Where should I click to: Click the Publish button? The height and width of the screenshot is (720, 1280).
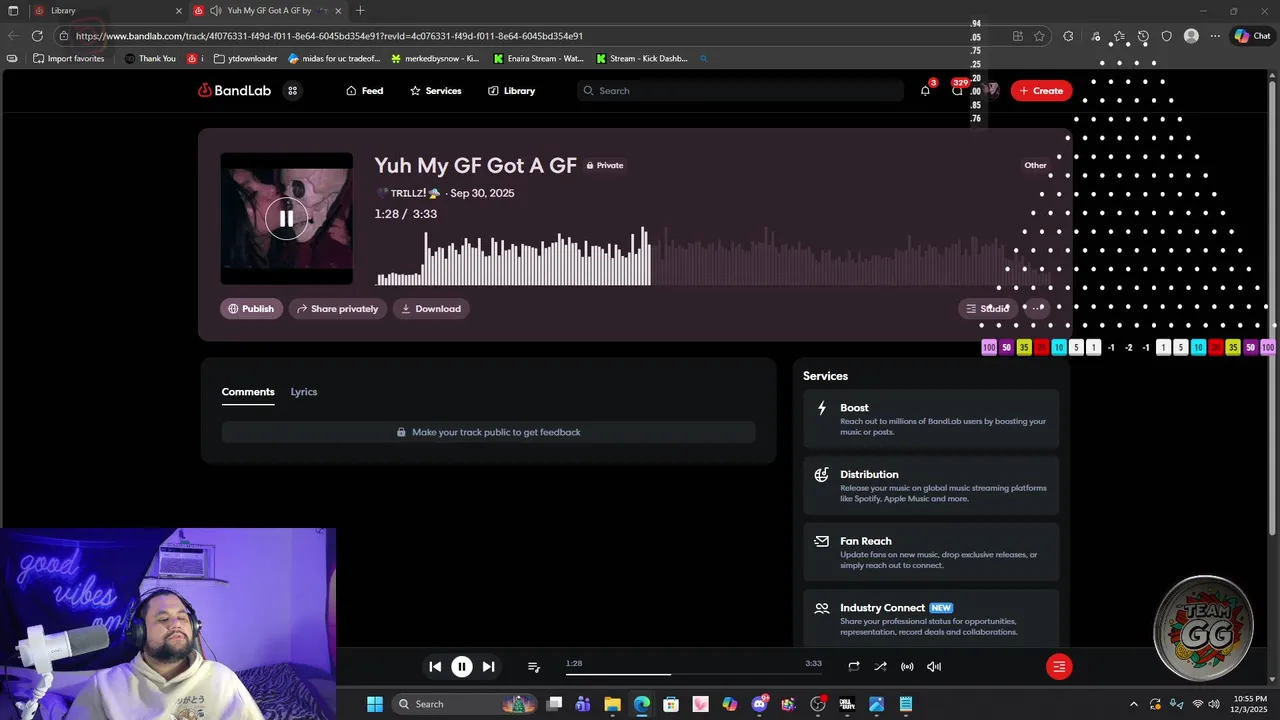point(251,309)
